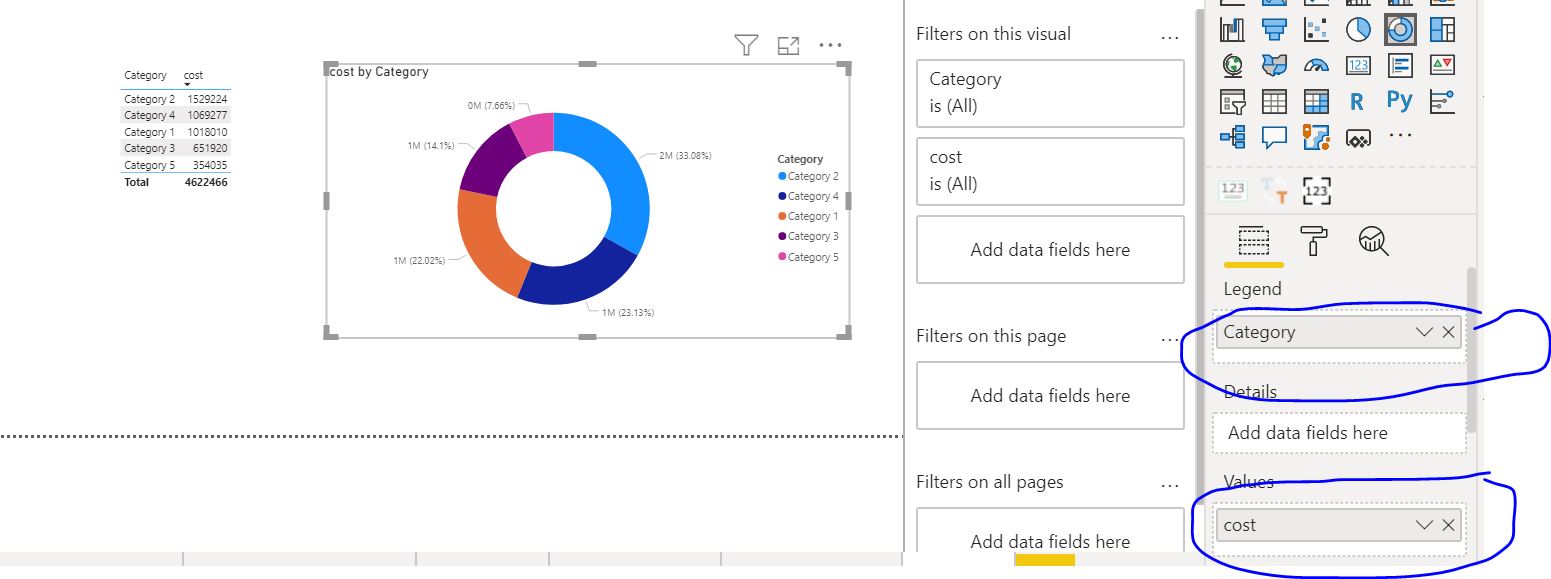
Task: Switch to the Format paint roller tab
Action: click(1313, 240)
